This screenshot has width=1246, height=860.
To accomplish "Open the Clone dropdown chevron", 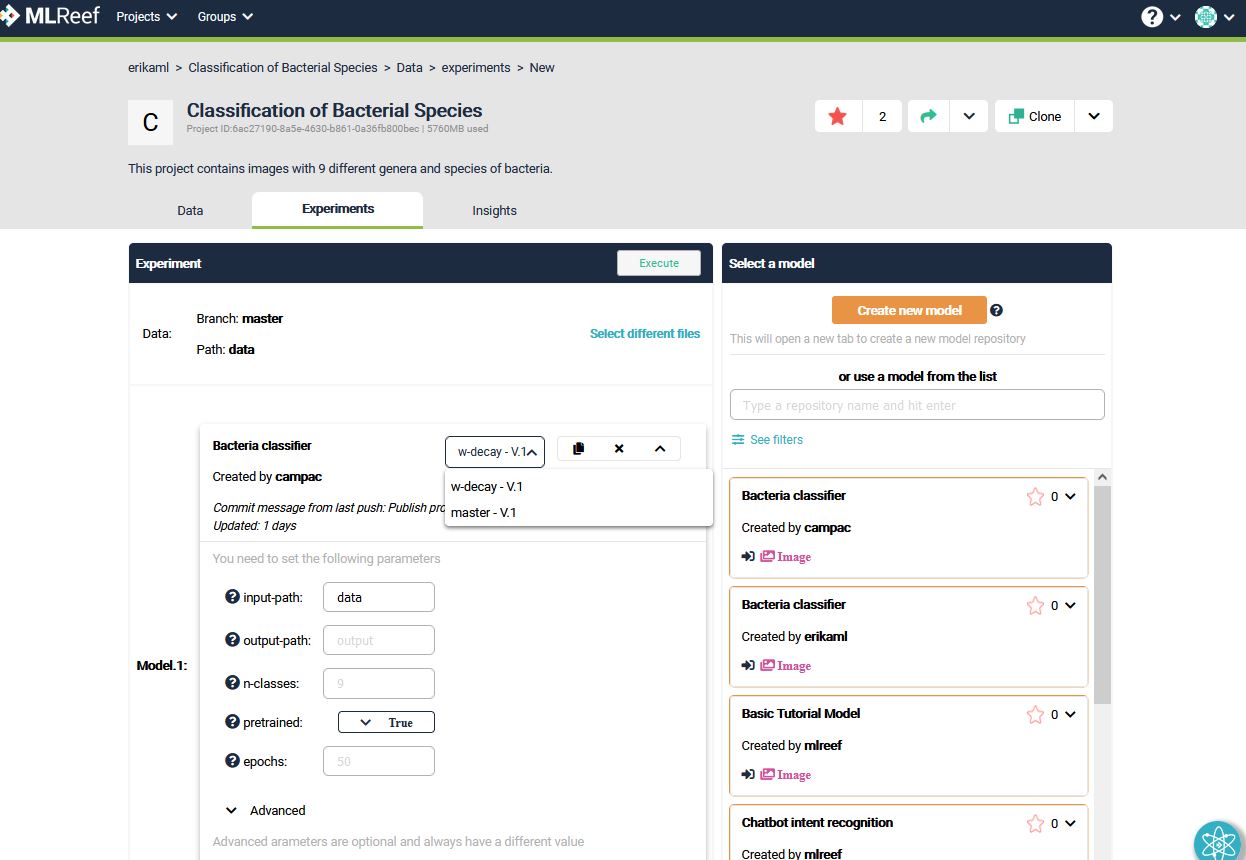I will click(x=1093, y=115).
